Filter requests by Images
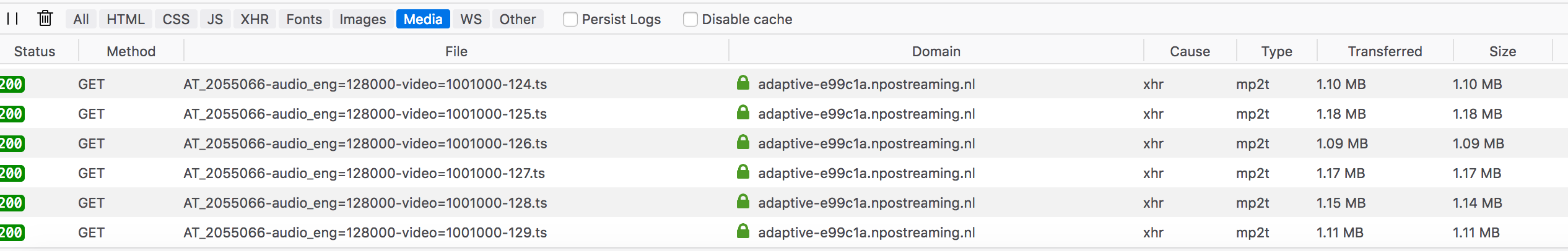Image resolution: width=1568 pixels, height=251 pixels. coord(363,19)
